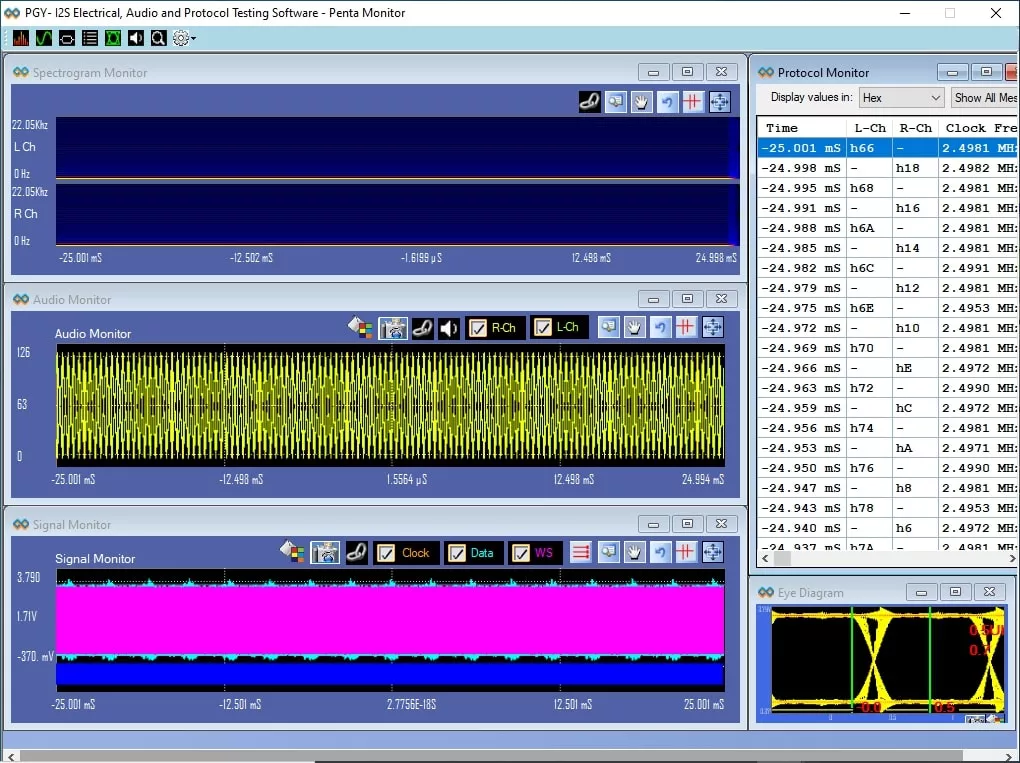The height and width of the screenshot is (763, 1020).
Task: Select the -24.995 mS protocol row
Action: point(801,188)
